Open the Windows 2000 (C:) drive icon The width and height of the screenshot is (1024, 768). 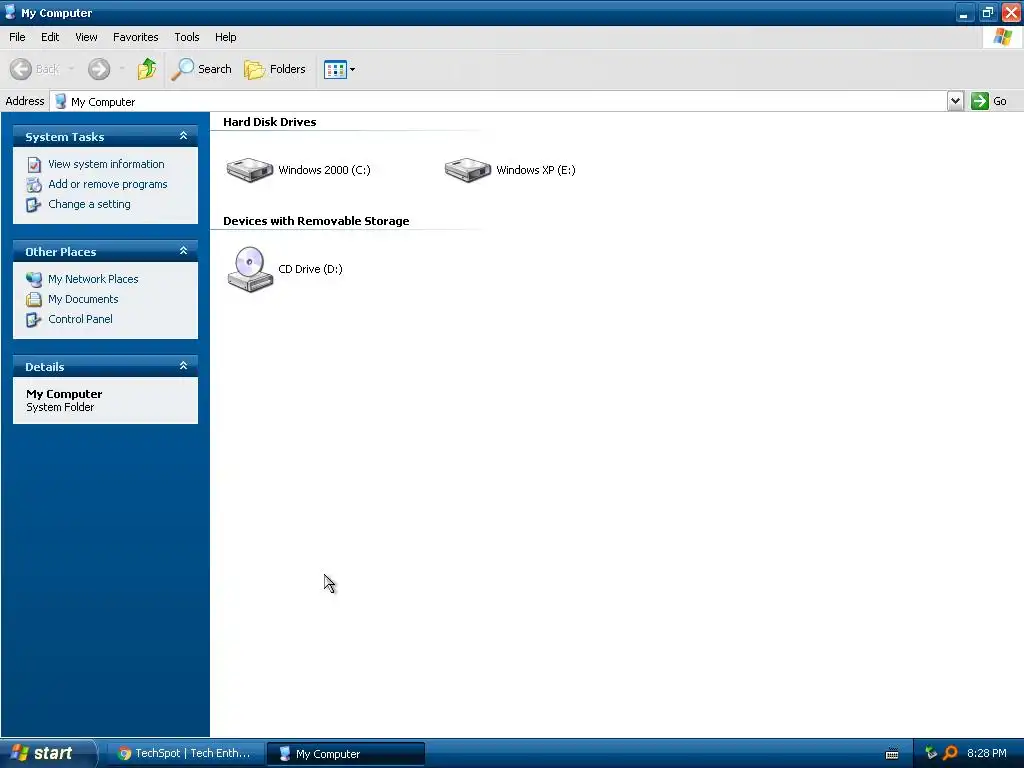(x=249, y=170)
